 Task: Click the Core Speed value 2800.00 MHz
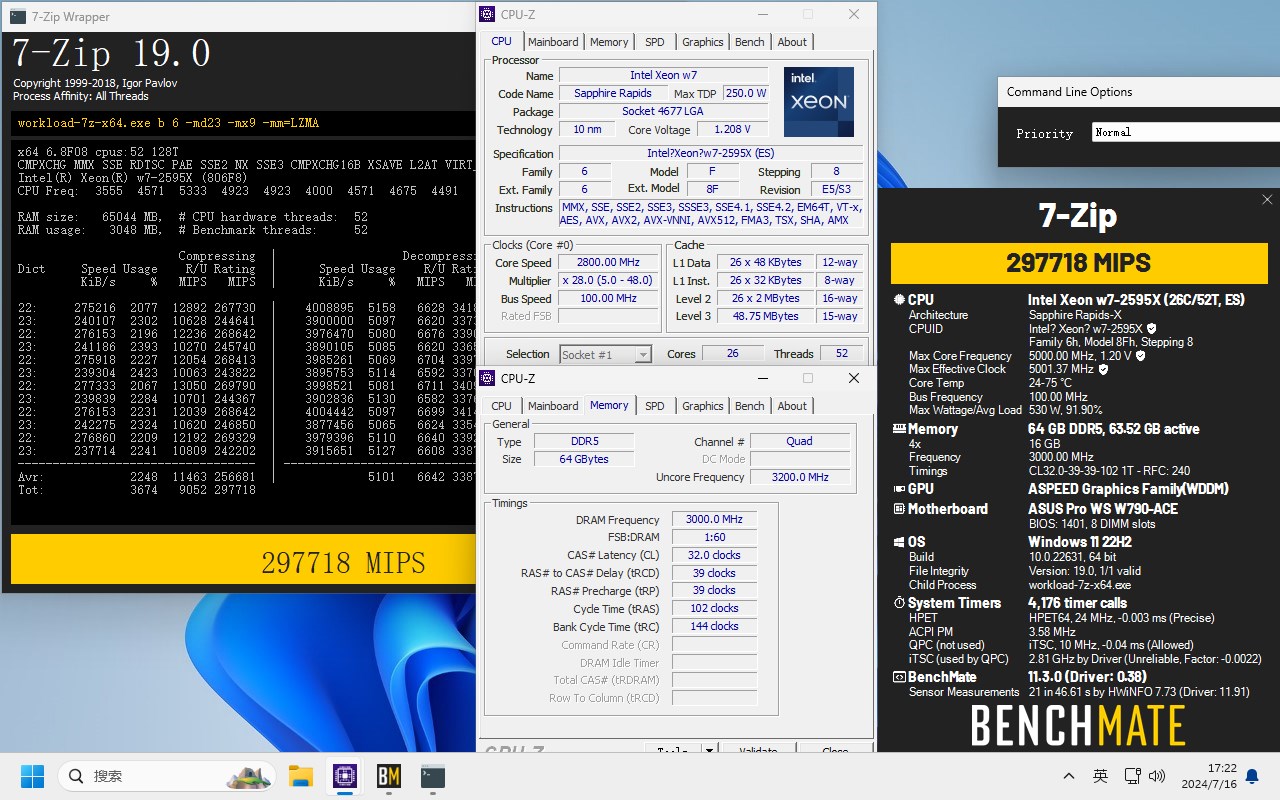click(607, 262)
